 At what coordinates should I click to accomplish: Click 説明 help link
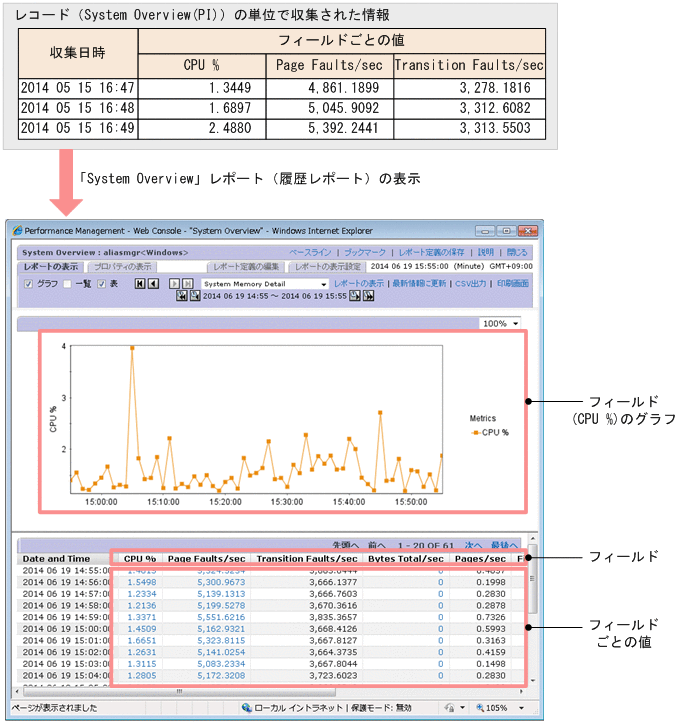coord(486,252)
